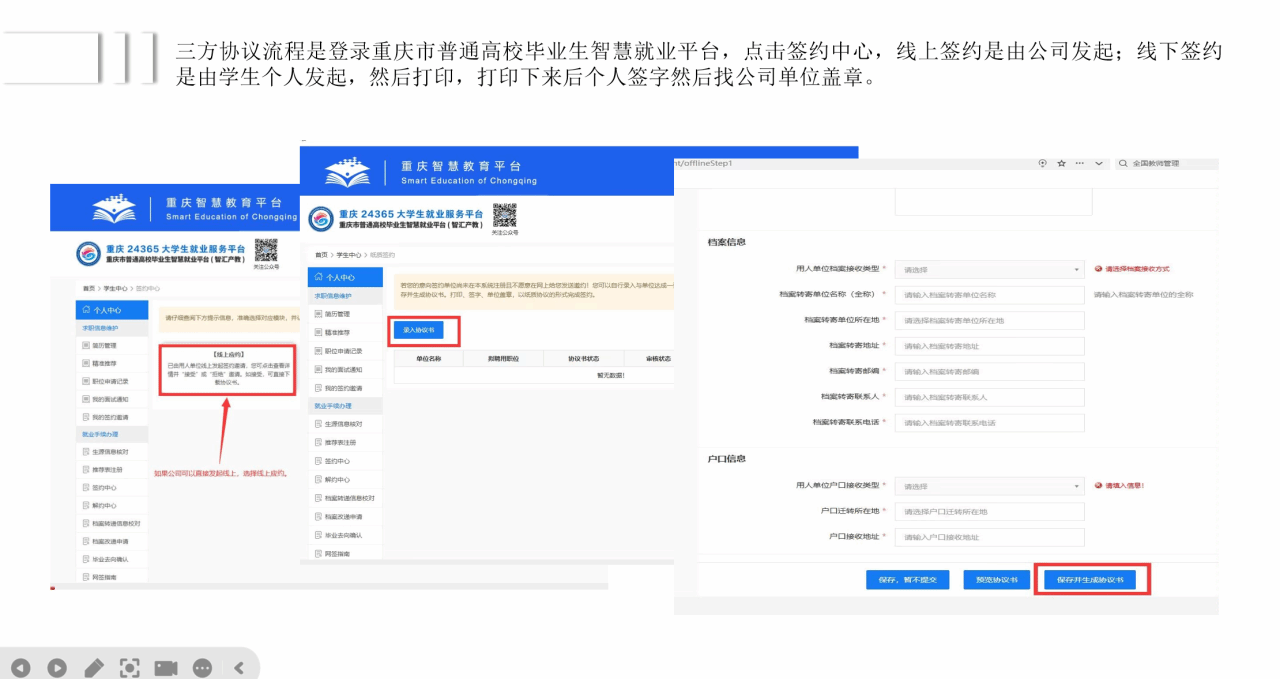Focus the 档案转寄地址 input field
Screen dimensions: 1280x679
click(990, 346)
